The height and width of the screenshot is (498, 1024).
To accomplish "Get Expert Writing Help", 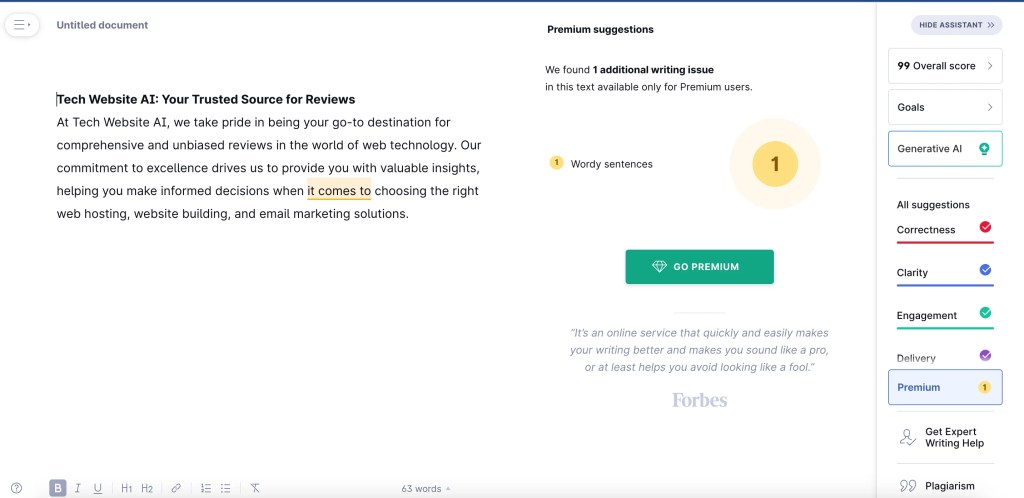I will [x=945, y=437].
